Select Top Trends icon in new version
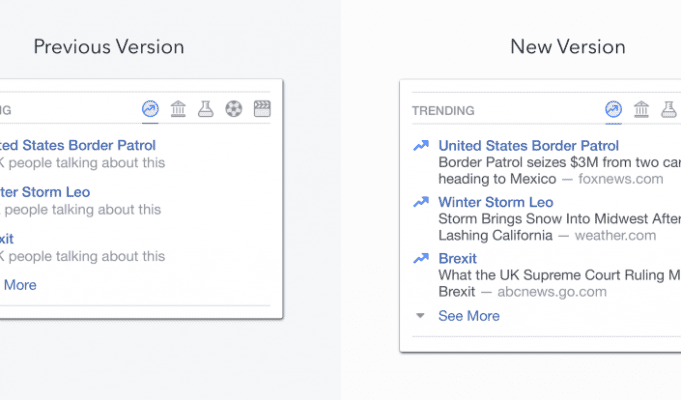This screenshot has height=400, width=681. [x=613, y=109]
